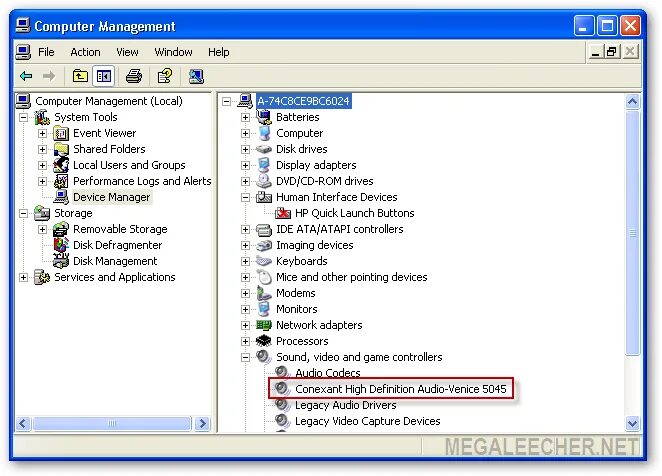This screenshot has height=476, width=662.
Task: Select Legacy Video Capture Devices entry
Action: click(367, 421)
